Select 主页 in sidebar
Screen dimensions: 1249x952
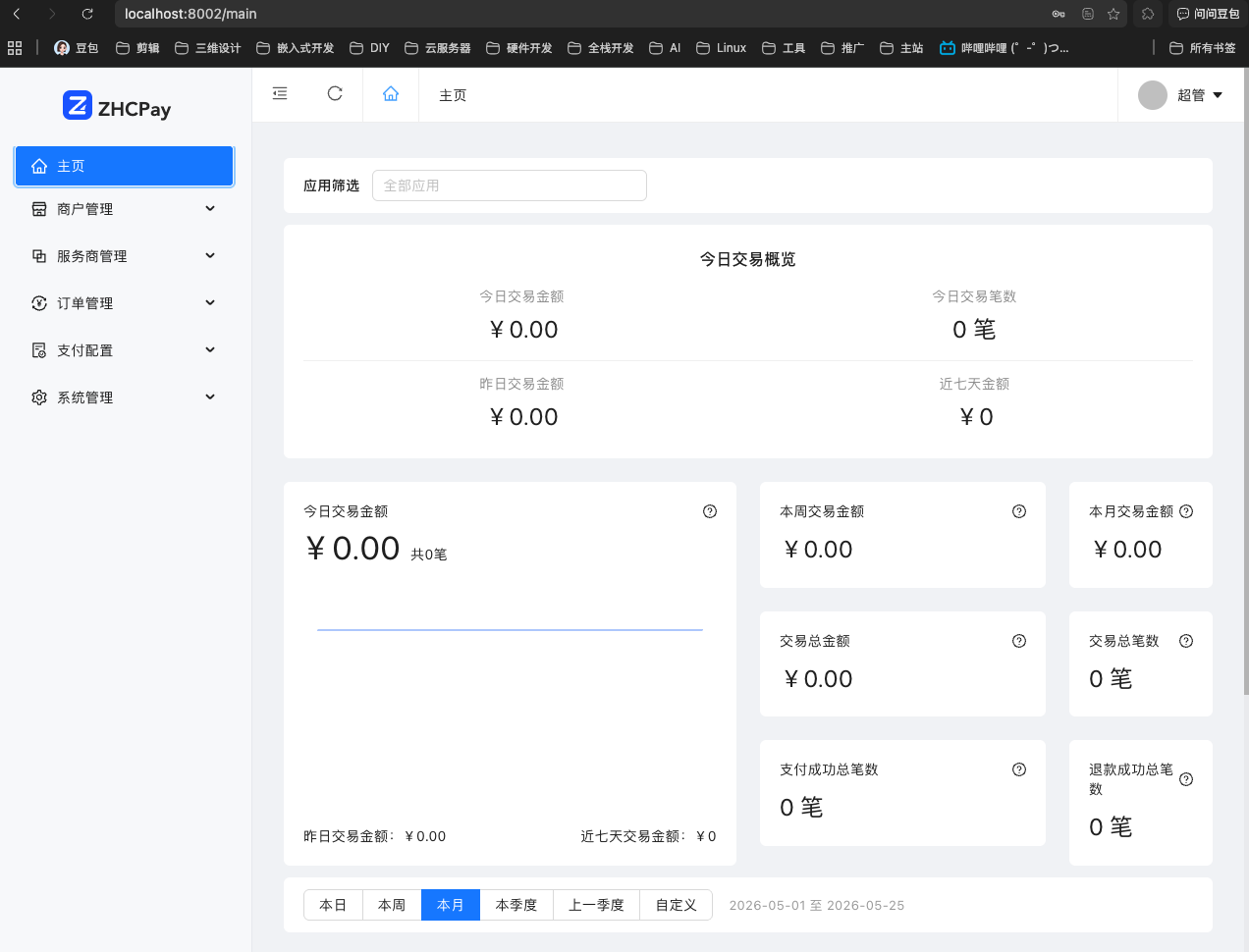(124, 166)
